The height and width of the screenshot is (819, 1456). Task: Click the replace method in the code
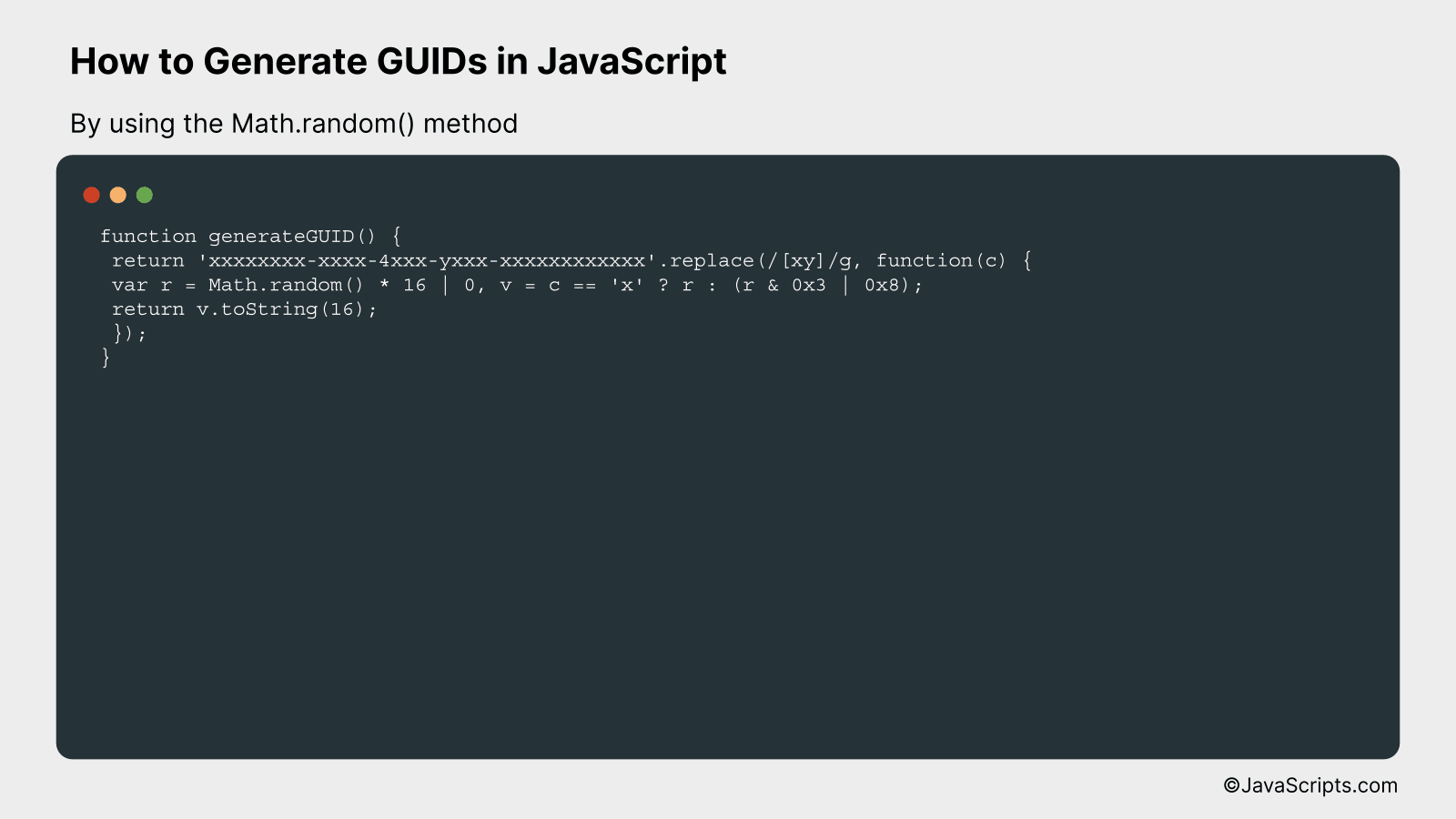(x=712, y=260)
